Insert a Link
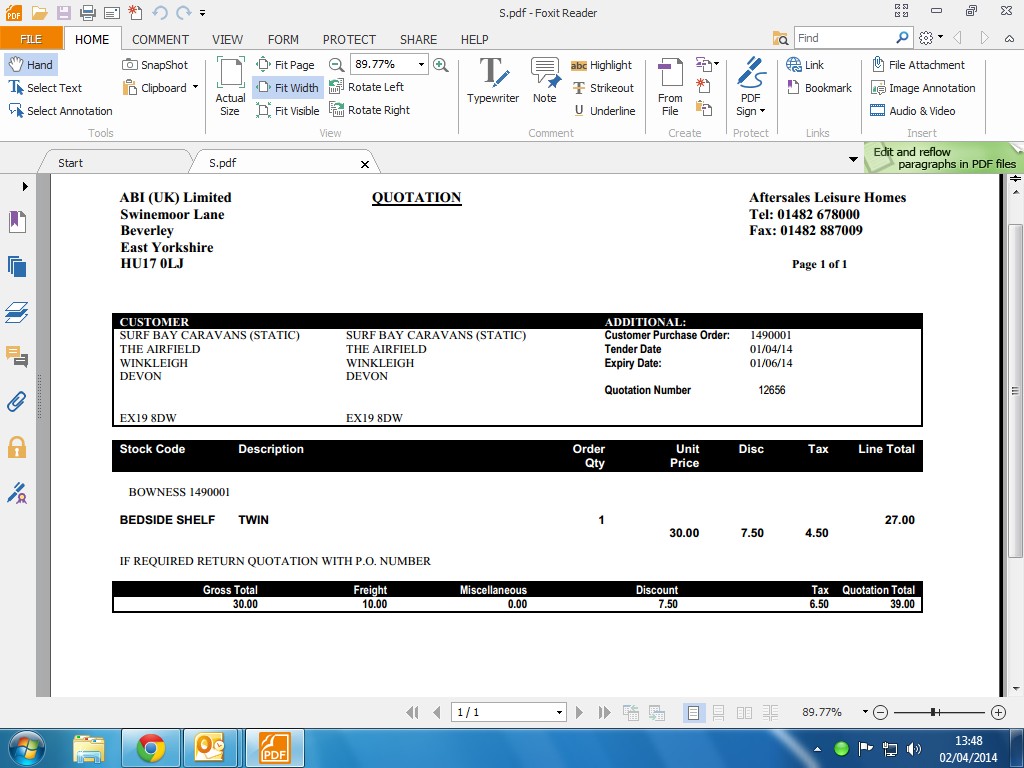Viewport: 1024px width, 768px height. (x=805, y=65)
